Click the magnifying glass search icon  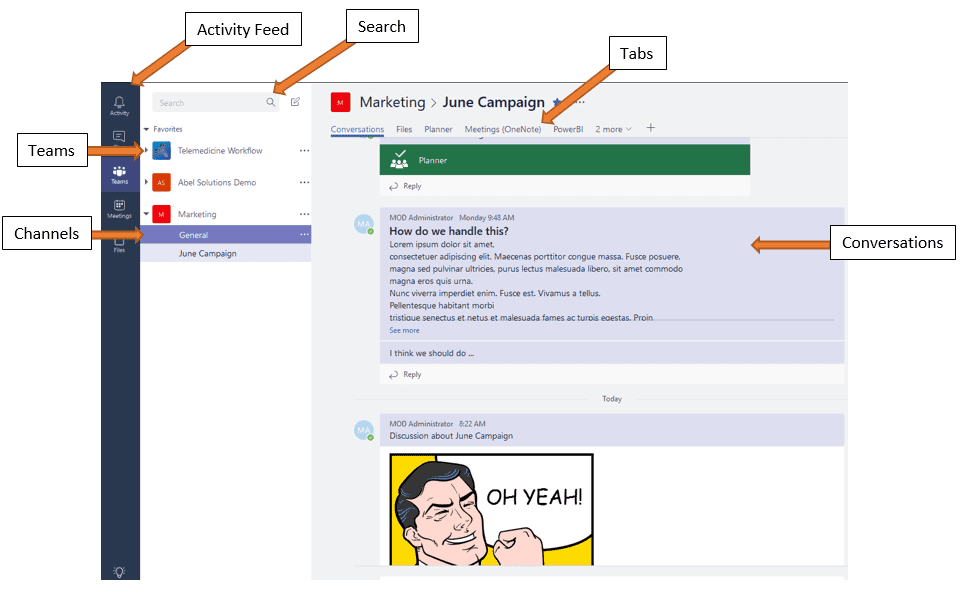coord(271,102)
